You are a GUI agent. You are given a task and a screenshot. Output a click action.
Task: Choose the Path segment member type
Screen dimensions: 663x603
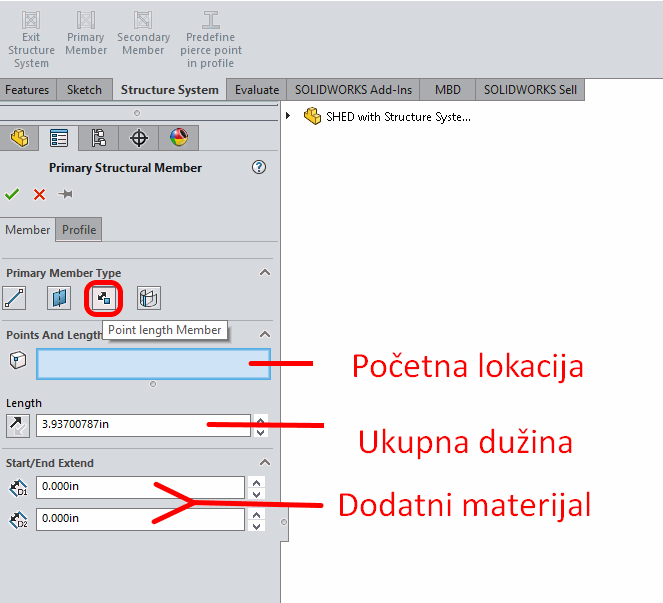tap(15, 297)
